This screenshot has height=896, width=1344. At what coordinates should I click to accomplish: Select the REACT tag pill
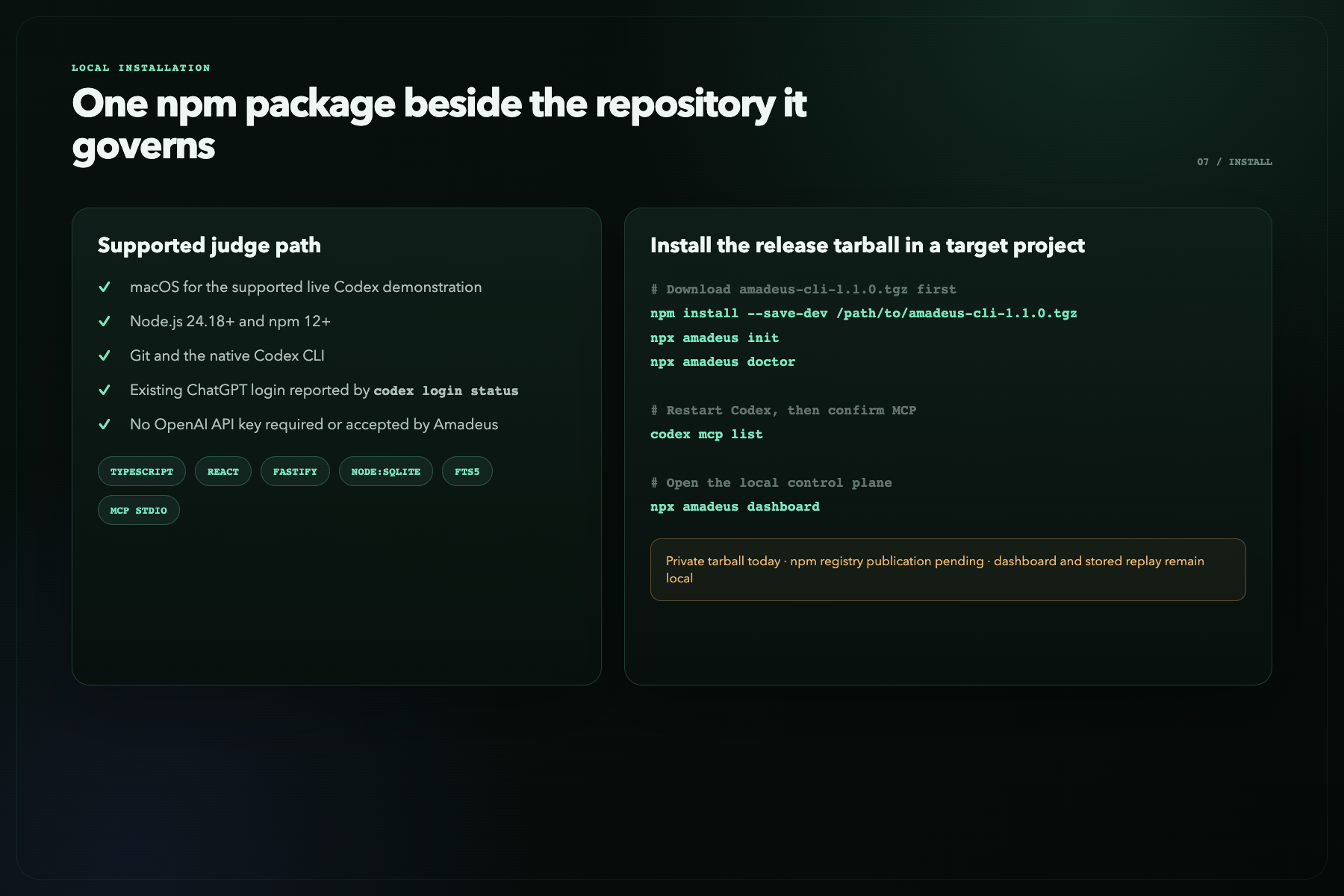223,471
